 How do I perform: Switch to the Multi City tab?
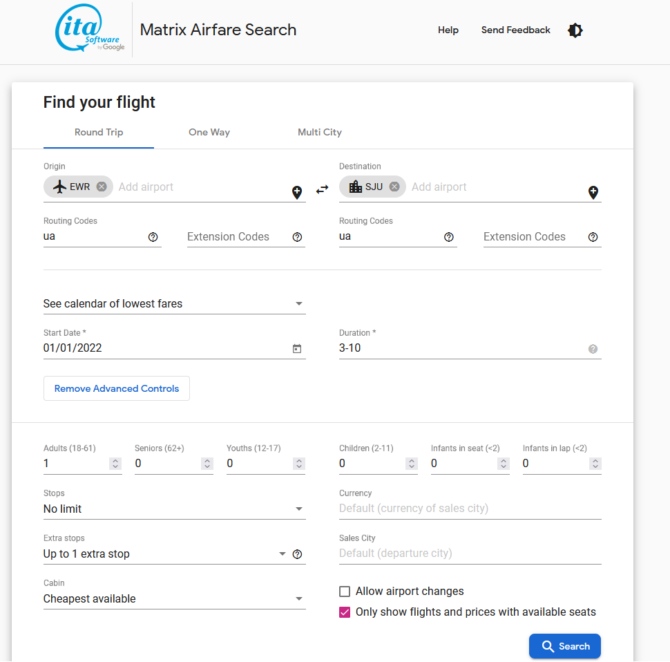(x=320, y=132)
